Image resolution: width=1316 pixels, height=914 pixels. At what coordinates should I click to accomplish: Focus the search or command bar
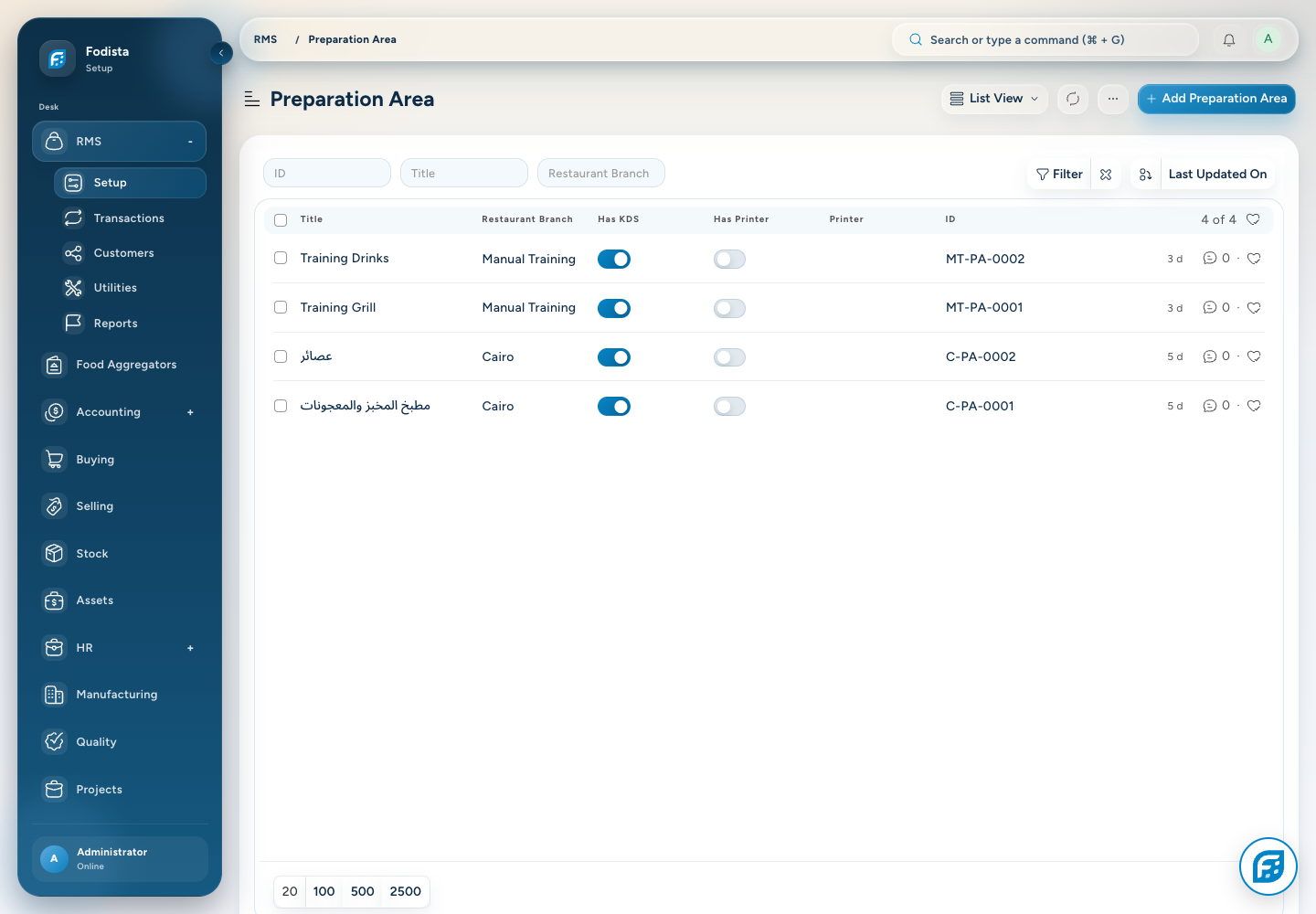point(1045,40)
